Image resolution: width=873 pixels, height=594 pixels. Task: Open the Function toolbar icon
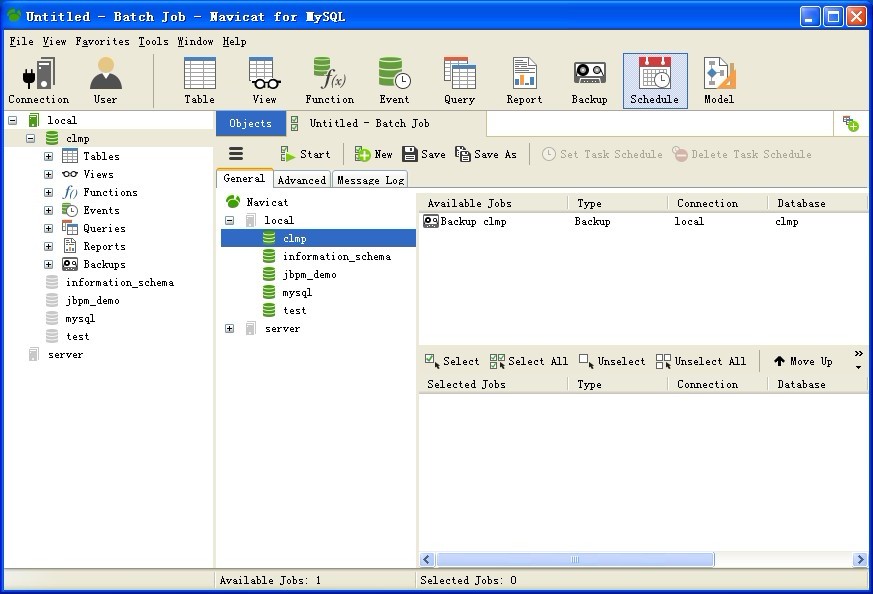tap(330, 81)
